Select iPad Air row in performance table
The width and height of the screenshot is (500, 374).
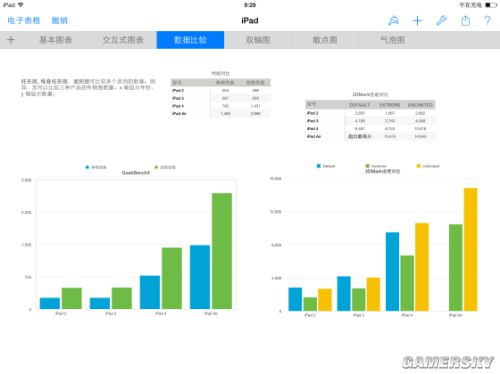tap(220, 114)
